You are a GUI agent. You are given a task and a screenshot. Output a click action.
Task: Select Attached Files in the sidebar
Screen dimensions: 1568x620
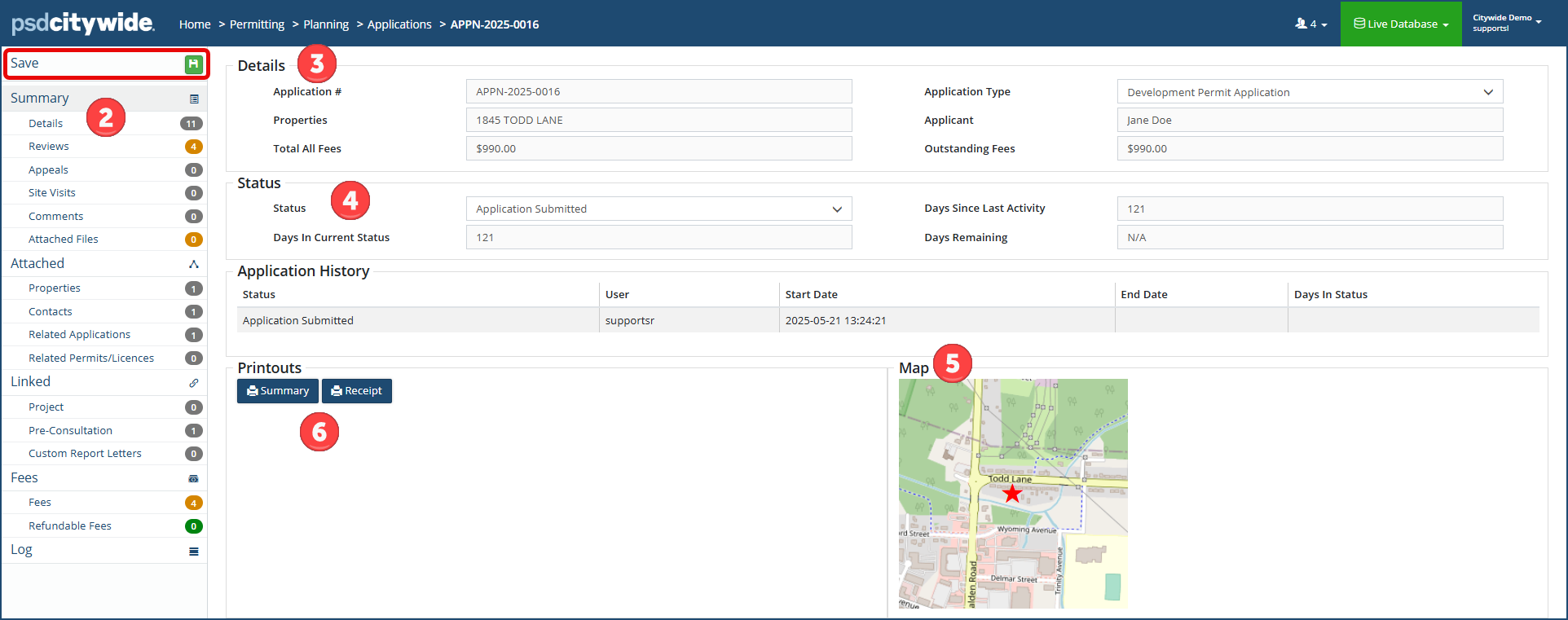click(64, 240)
